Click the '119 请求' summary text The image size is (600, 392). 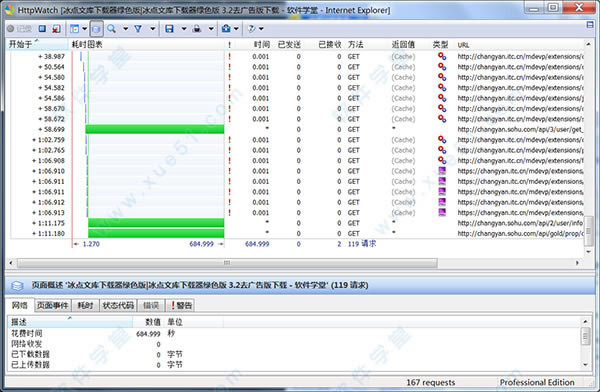click(x=362, y=243)
